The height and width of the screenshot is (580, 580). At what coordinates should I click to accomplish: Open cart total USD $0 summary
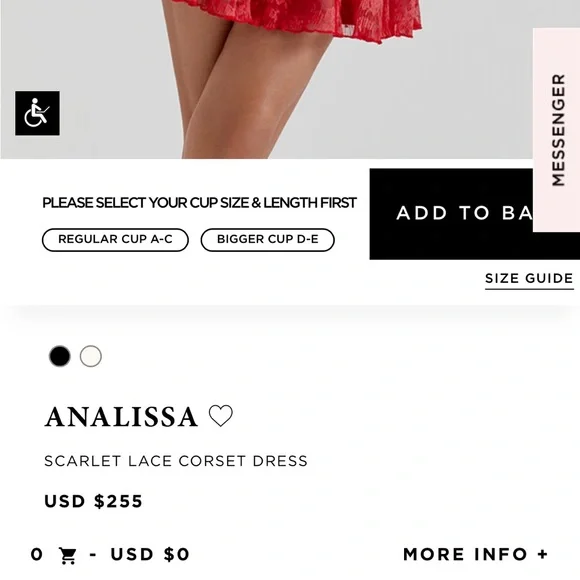pos(150,554)
